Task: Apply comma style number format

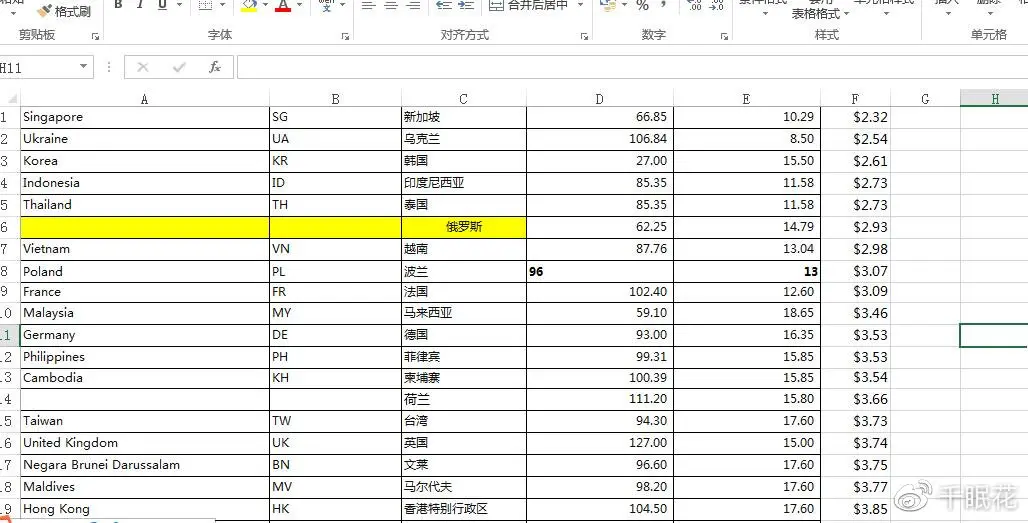Action: click(663, 5)
